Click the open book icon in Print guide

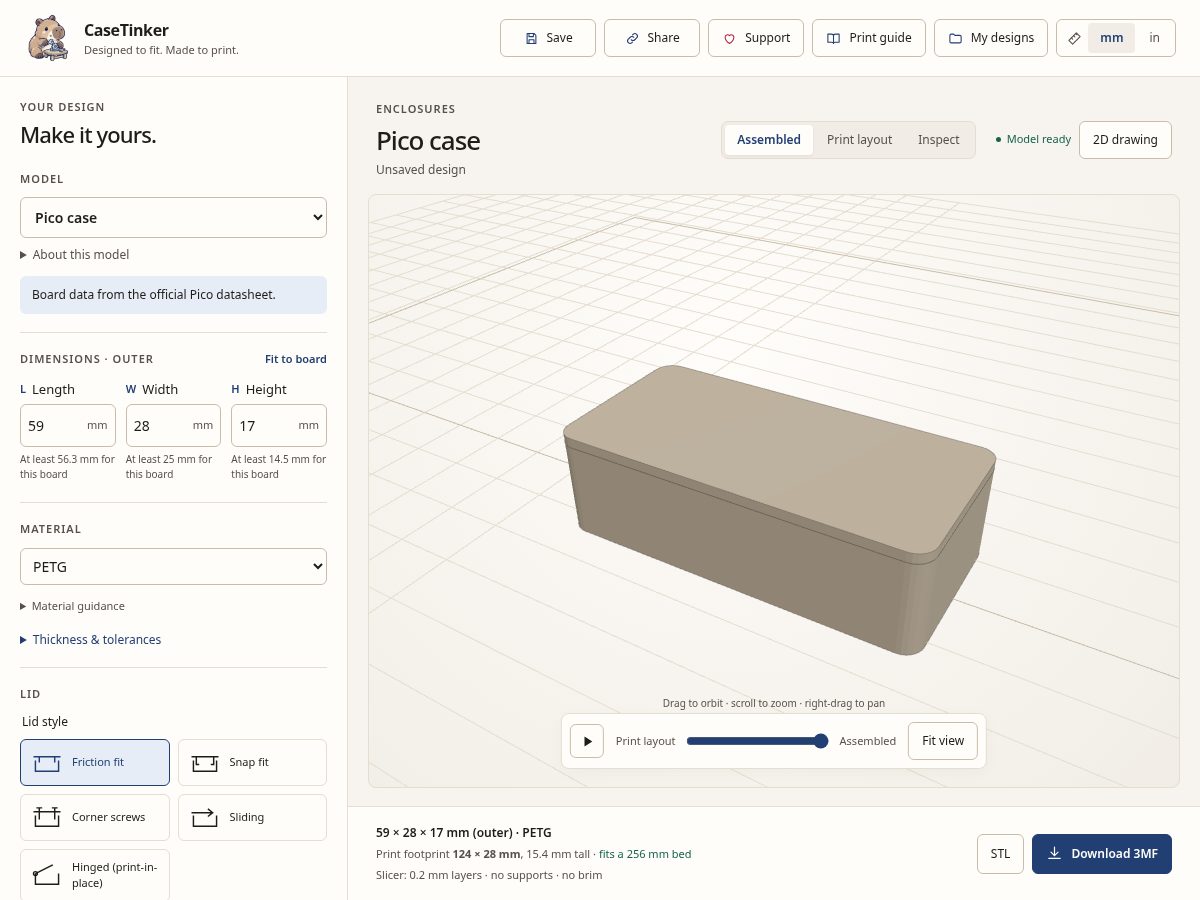[x=833, y=38]
